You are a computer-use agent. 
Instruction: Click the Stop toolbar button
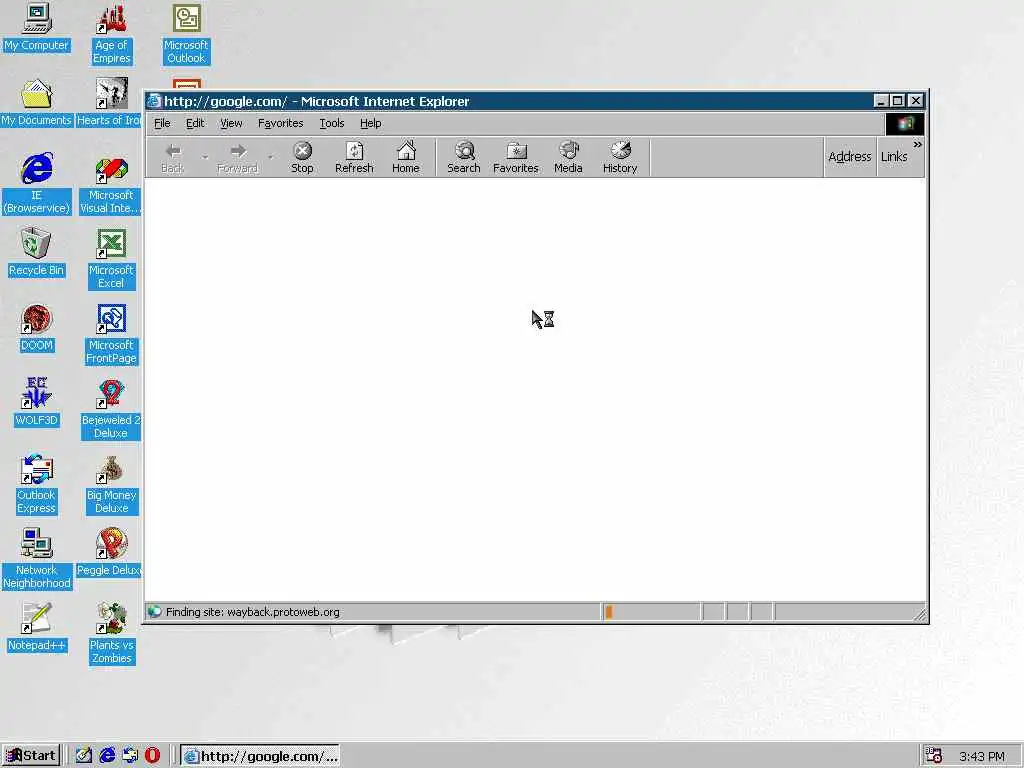(x=302, y=157)
